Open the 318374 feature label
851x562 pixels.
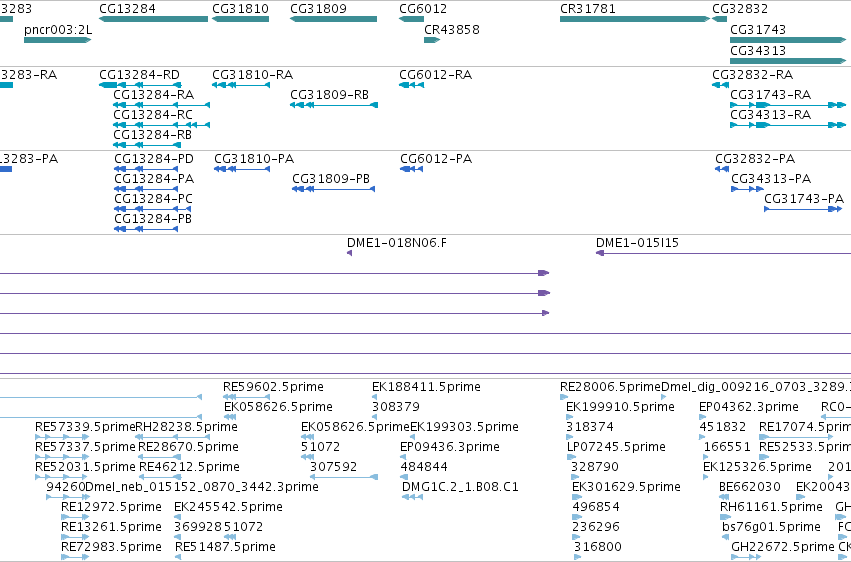[x=590, y=427]
